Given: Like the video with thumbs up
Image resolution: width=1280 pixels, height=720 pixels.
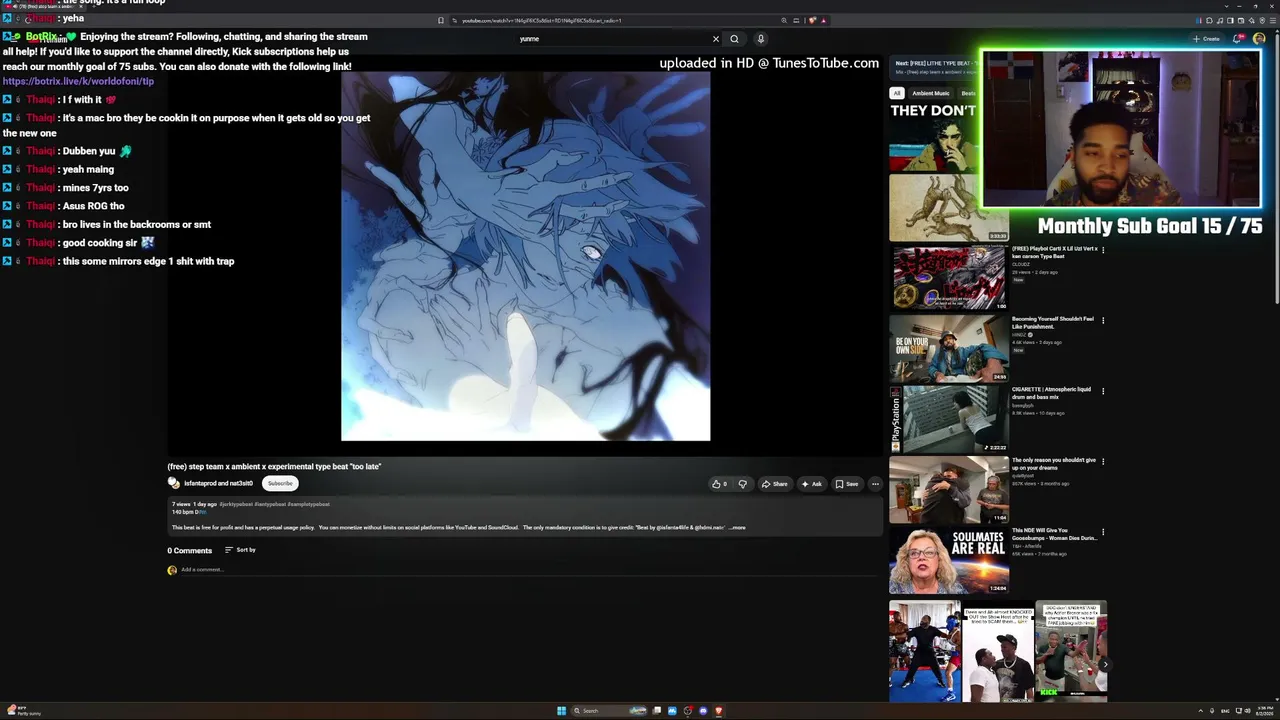Looking at the screenshot, I should point(719,484).
